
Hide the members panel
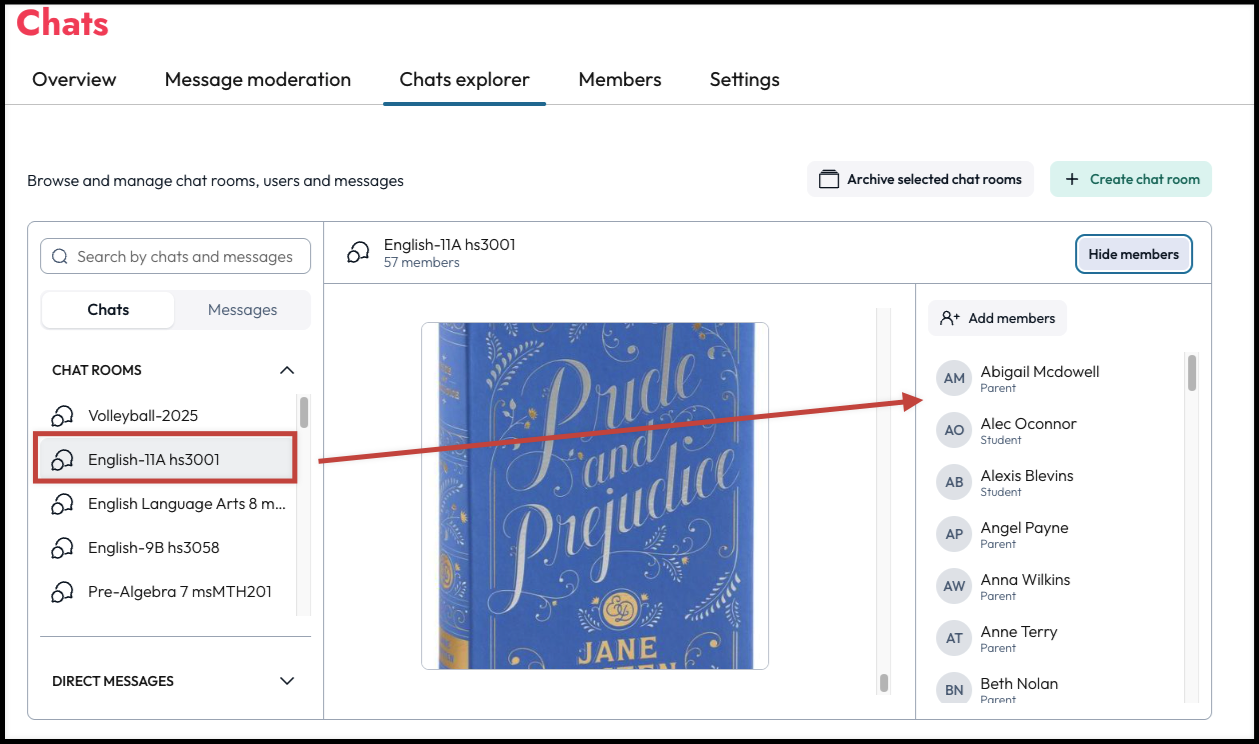pos(1133,254)
